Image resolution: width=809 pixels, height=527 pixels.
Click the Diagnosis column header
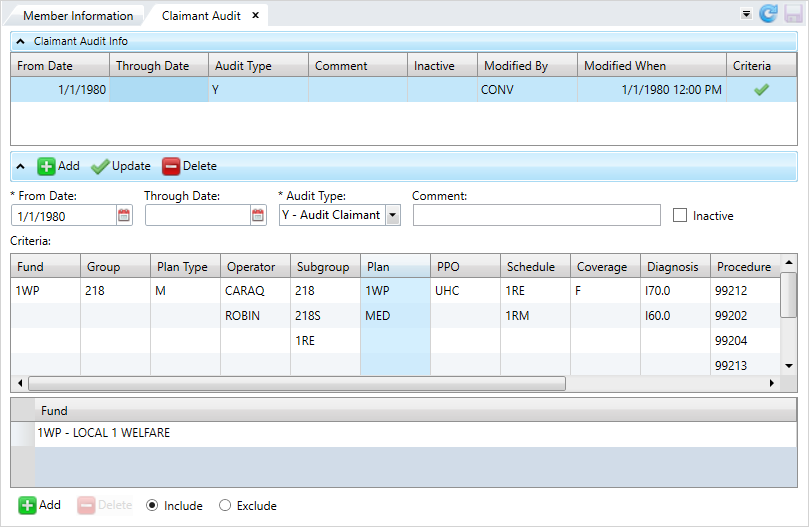tap(676, 267)
